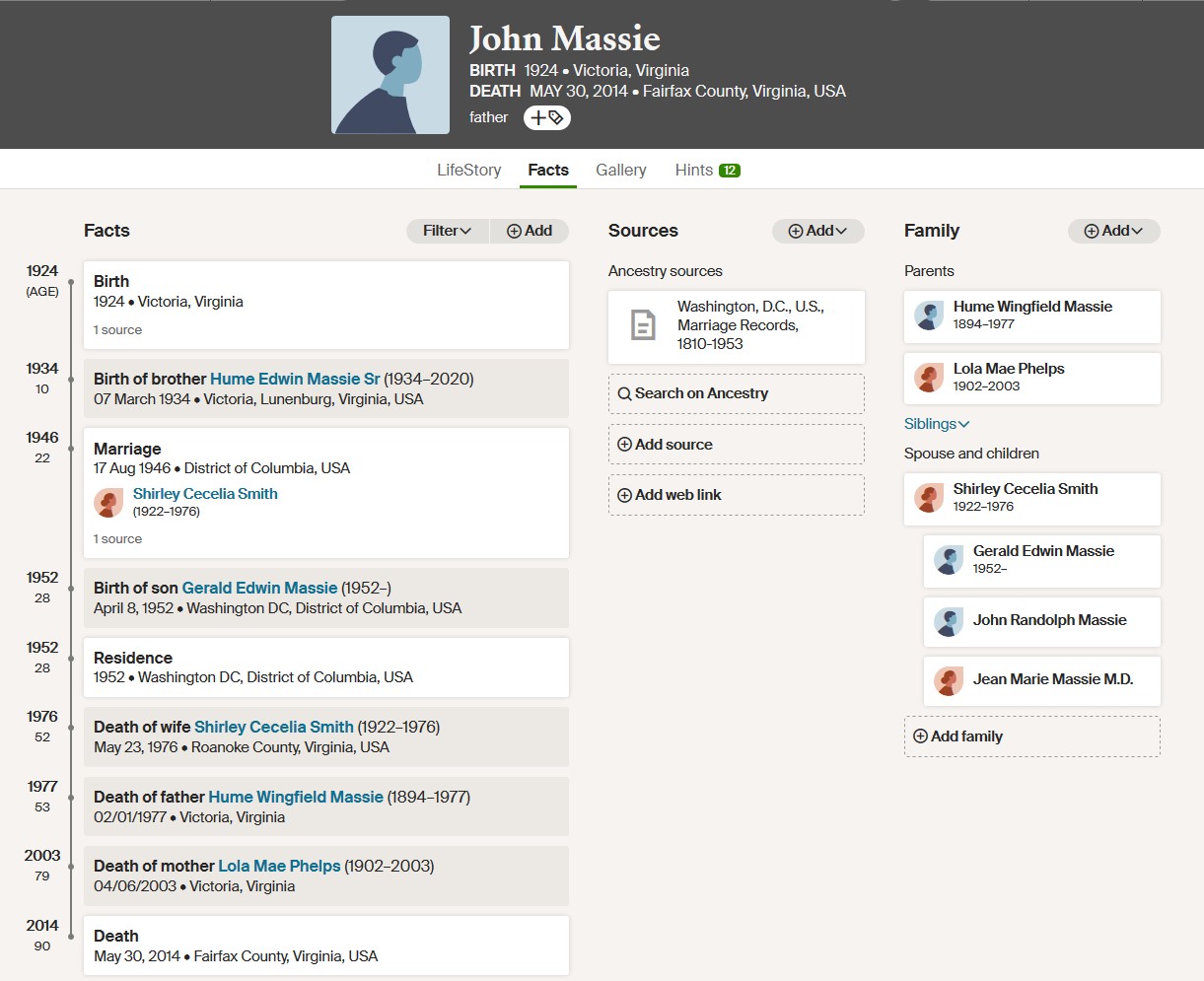The width and height of the screenshot is (1204, 981).
Task: Click Gerald Edwin Massie's avatar in Family panel
Action: [949, 560]
